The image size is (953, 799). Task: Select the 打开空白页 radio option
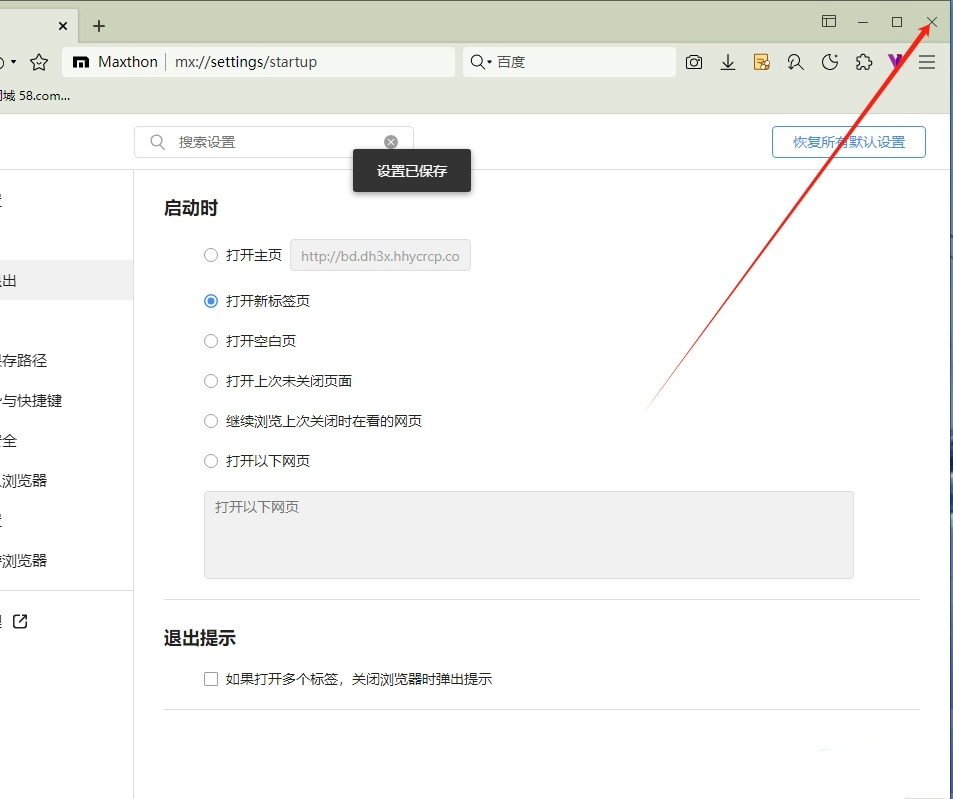[211, 341]
